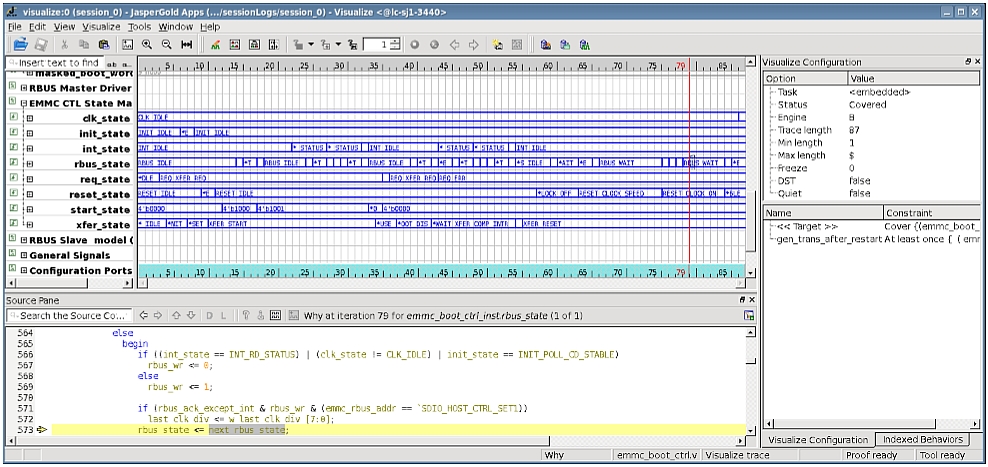Click the open folder toolbar icon
The image size is (988, 467).
[x=19, y=45]
